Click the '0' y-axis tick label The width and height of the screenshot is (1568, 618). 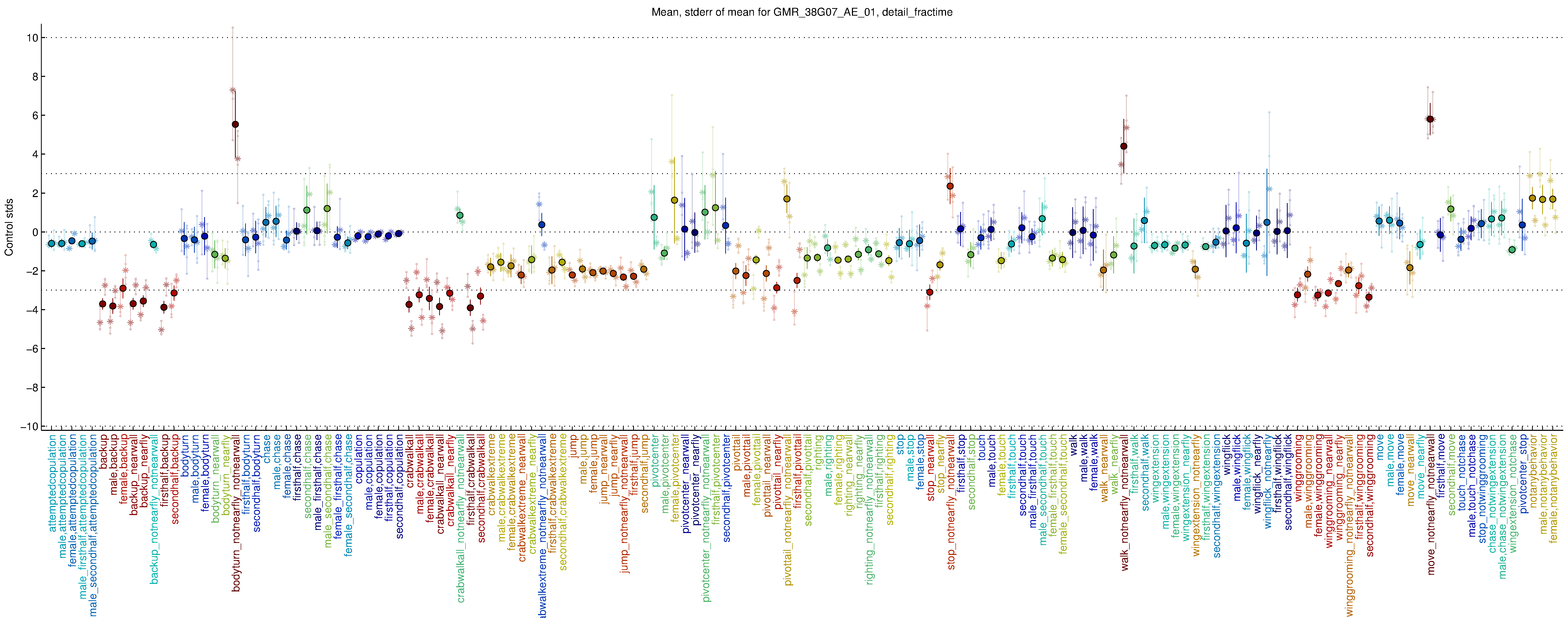(x=35, y=232)
